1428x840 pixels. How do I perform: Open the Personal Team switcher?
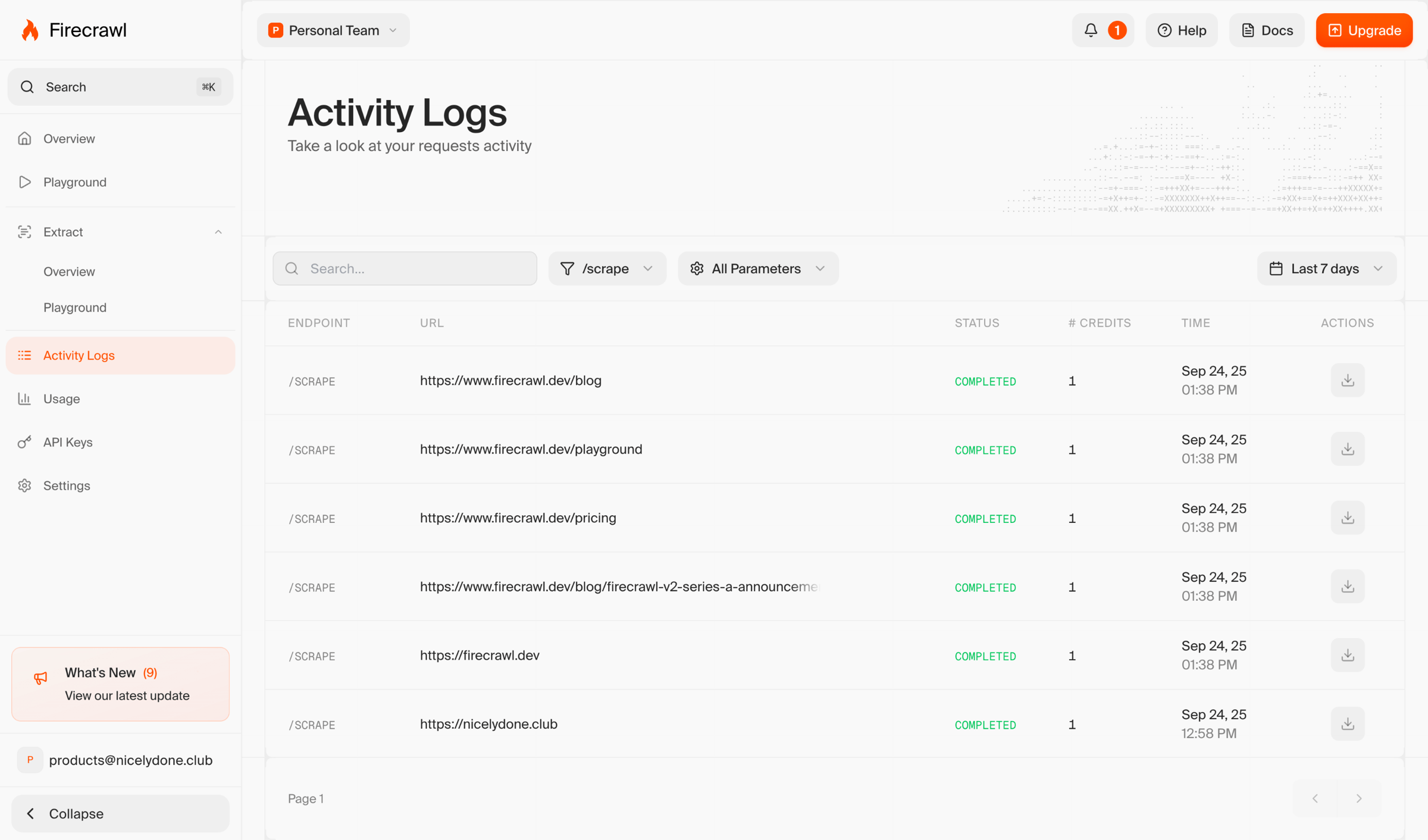click(x=333, y=30)
